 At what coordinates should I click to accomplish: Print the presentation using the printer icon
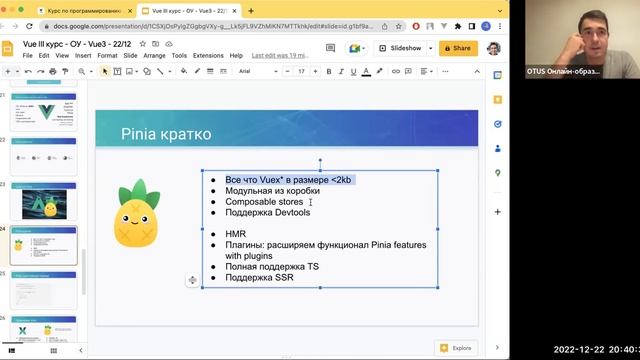tap(53, 71)
